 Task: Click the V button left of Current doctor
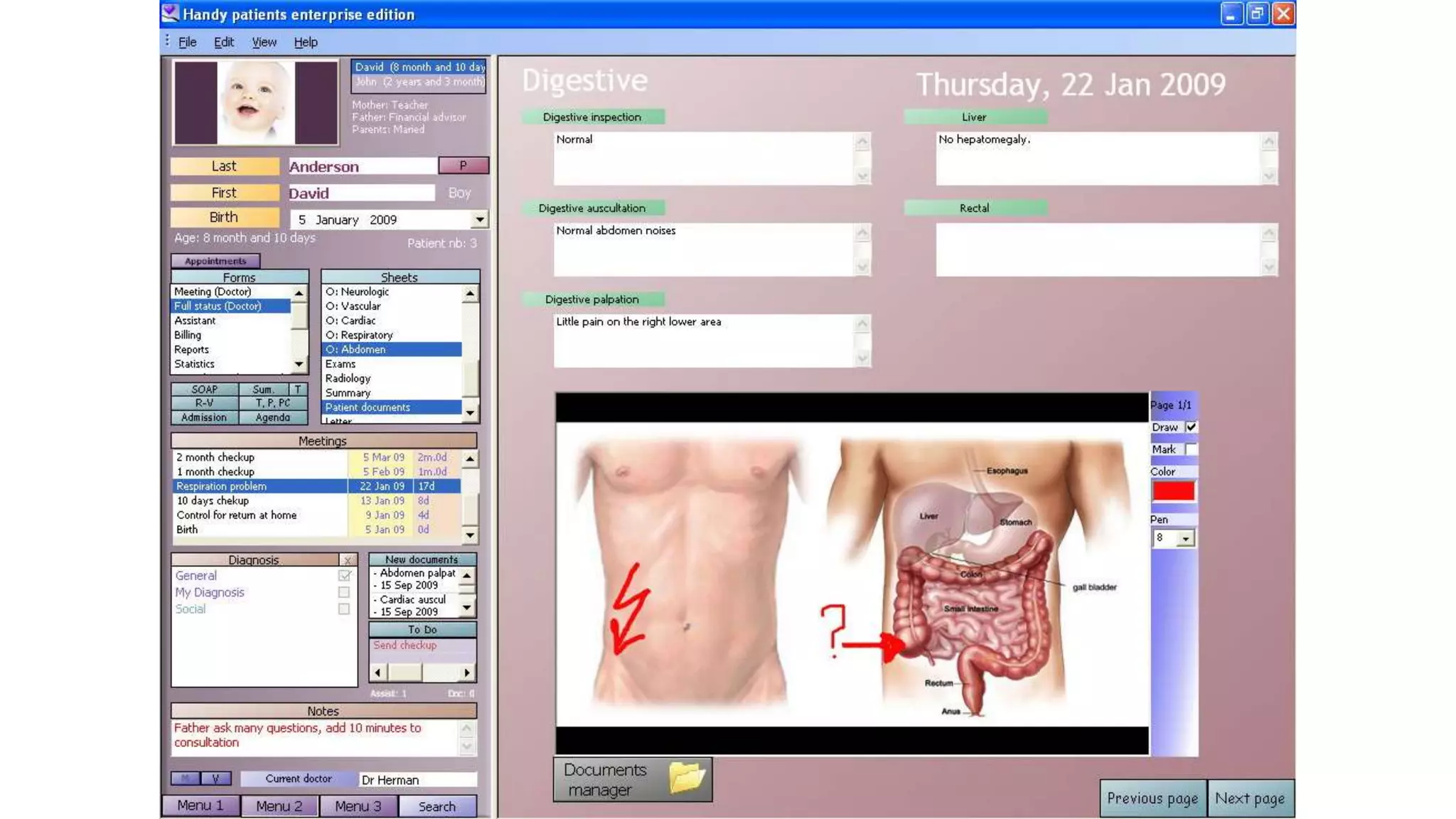click(x=215, y=778)
